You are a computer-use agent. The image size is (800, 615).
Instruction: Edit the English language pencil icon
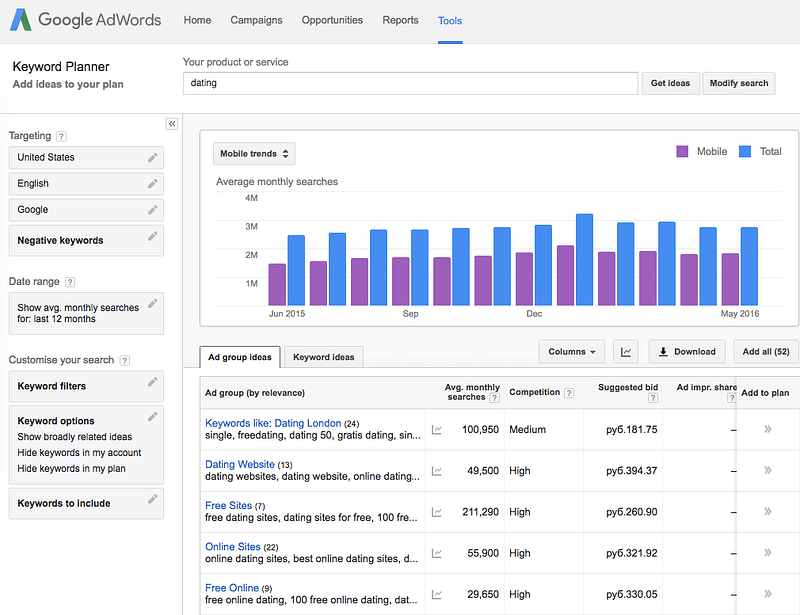click(x=152, y=183)
